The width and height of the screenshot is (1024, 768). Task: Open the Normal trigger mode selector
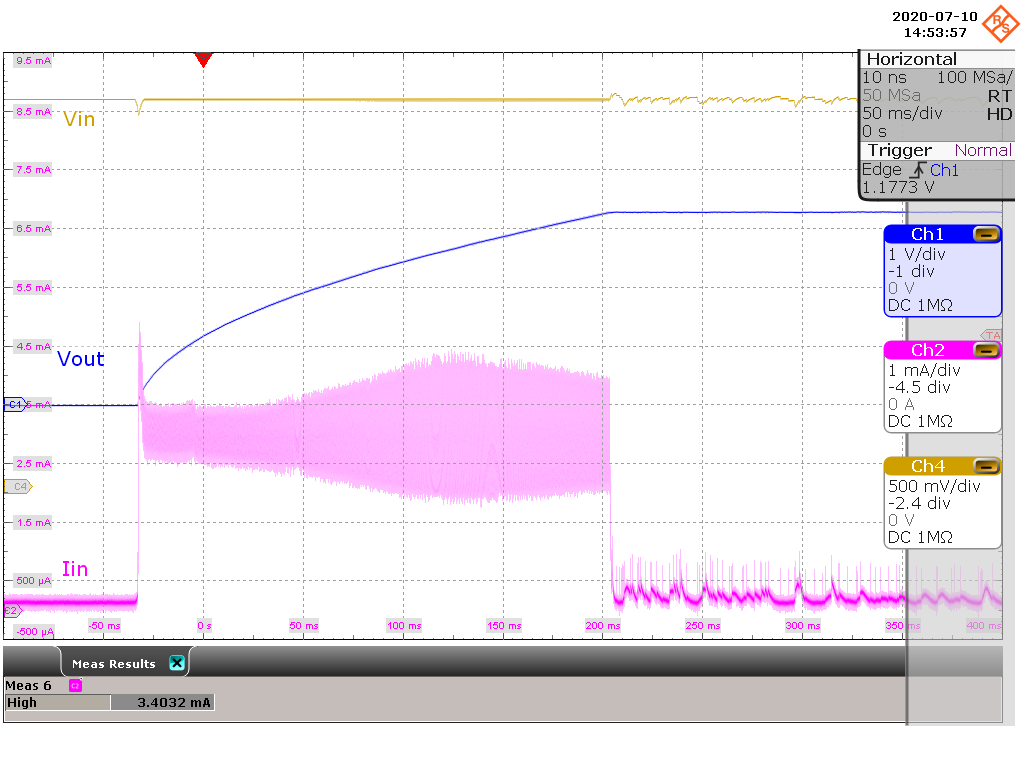pos(982,150)
